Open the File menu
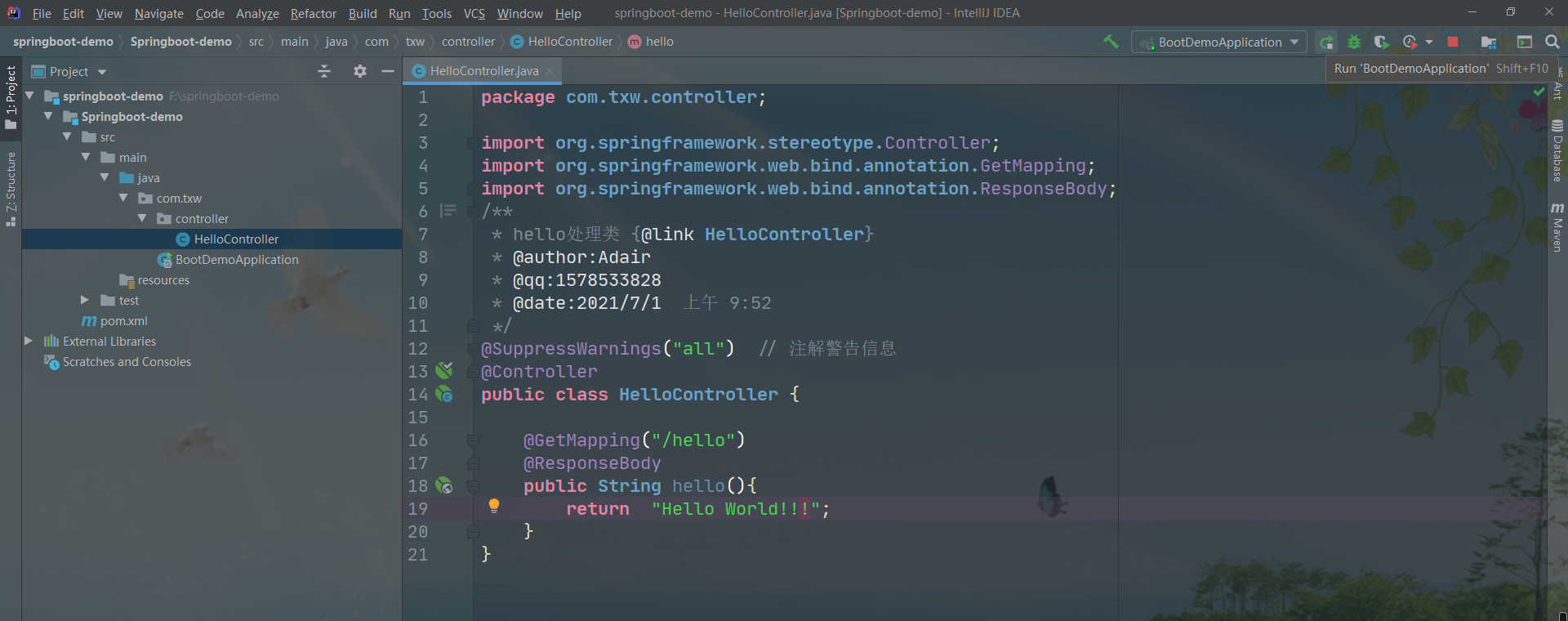1568x621 pixels. [x=42, y=13]
